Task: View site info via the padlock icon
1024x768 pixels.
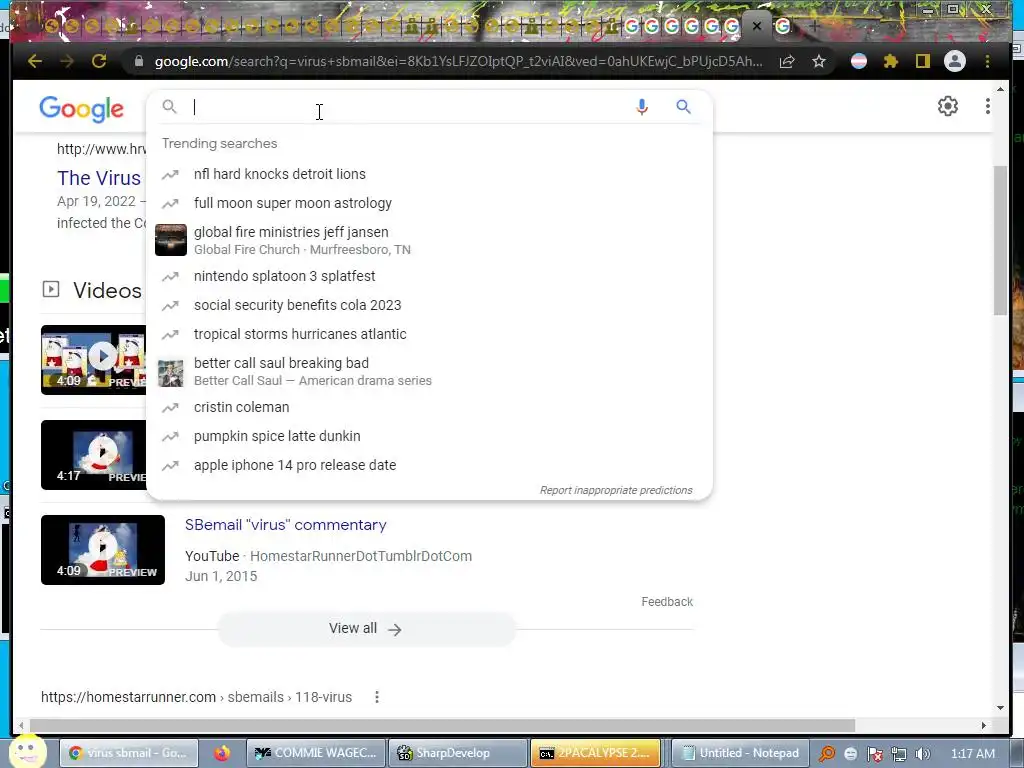Action: [x=138, y=61]
